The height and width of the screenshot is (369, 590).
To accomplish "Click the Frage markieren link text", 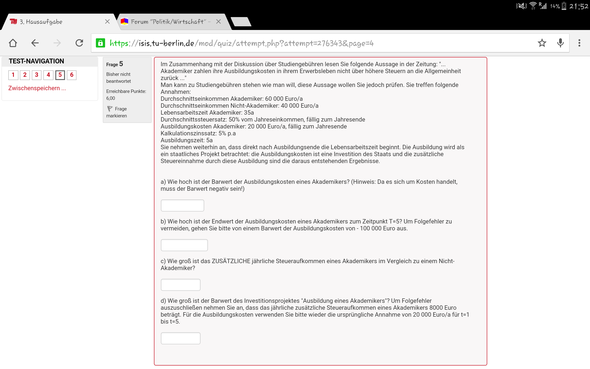I will click(117, 112).
